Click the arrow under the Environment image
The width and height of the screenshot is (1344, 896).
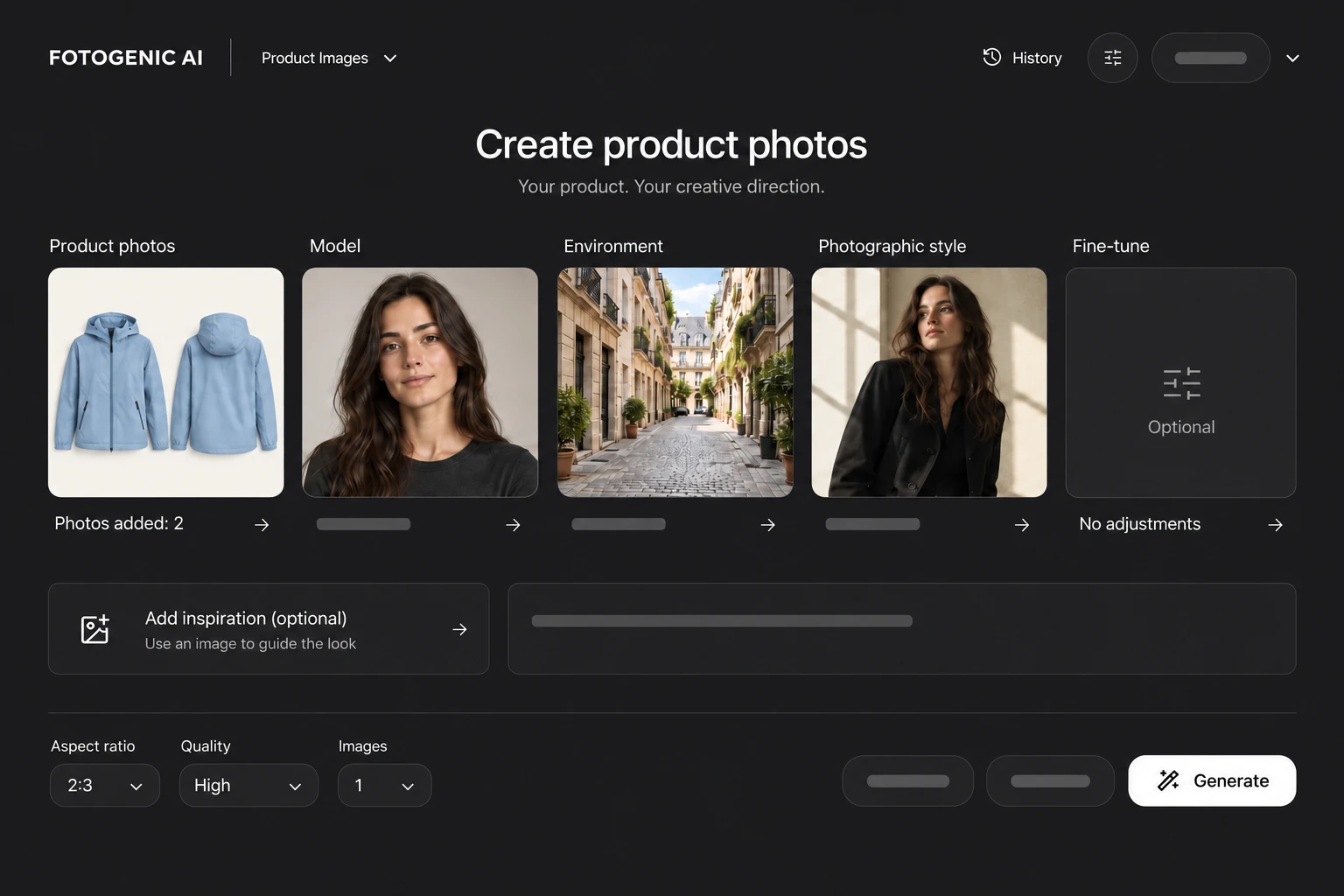[768, 524]
